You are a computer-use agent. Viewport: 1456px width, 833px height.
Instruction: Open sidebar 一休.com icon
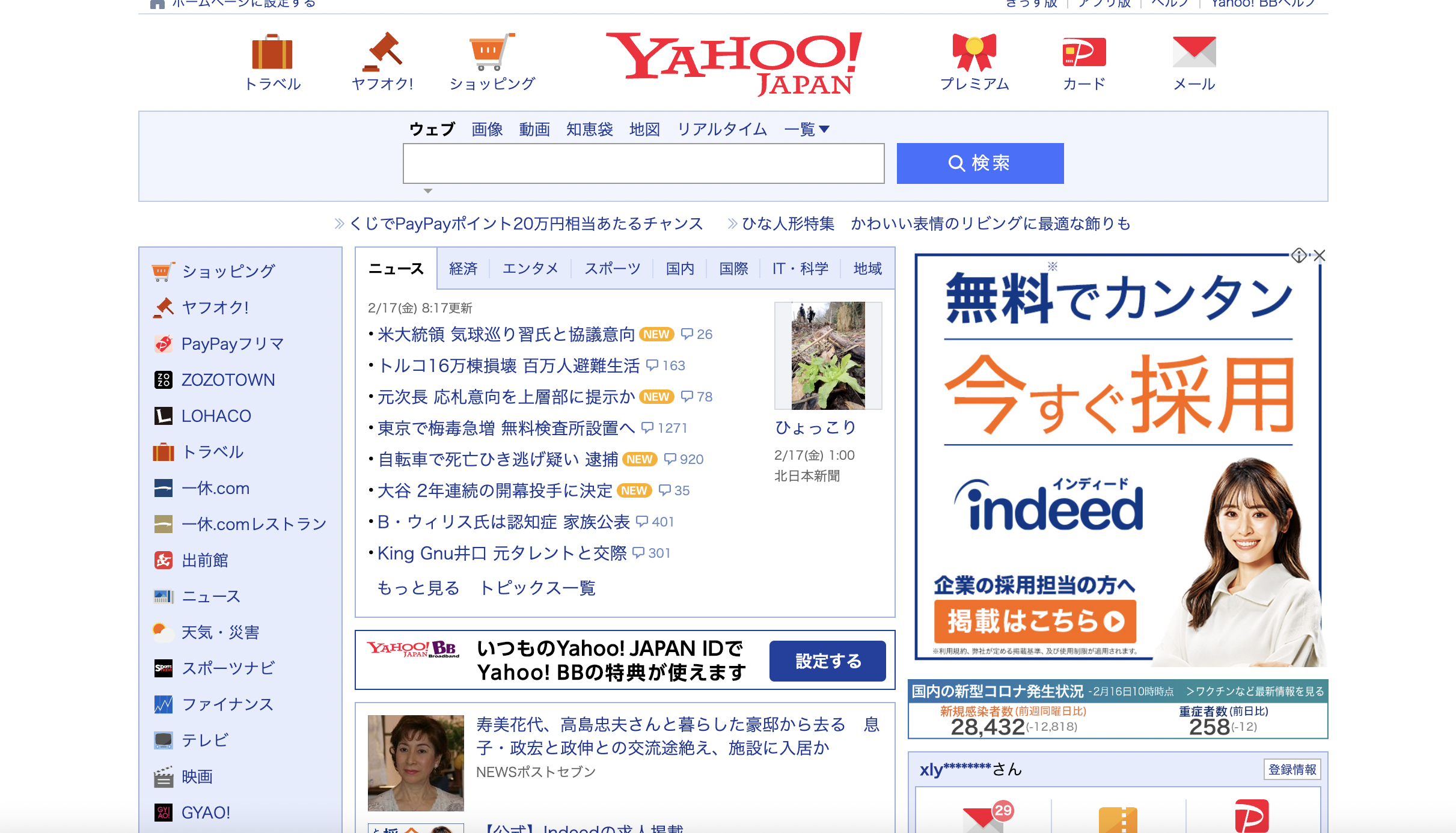click(163, 488)
